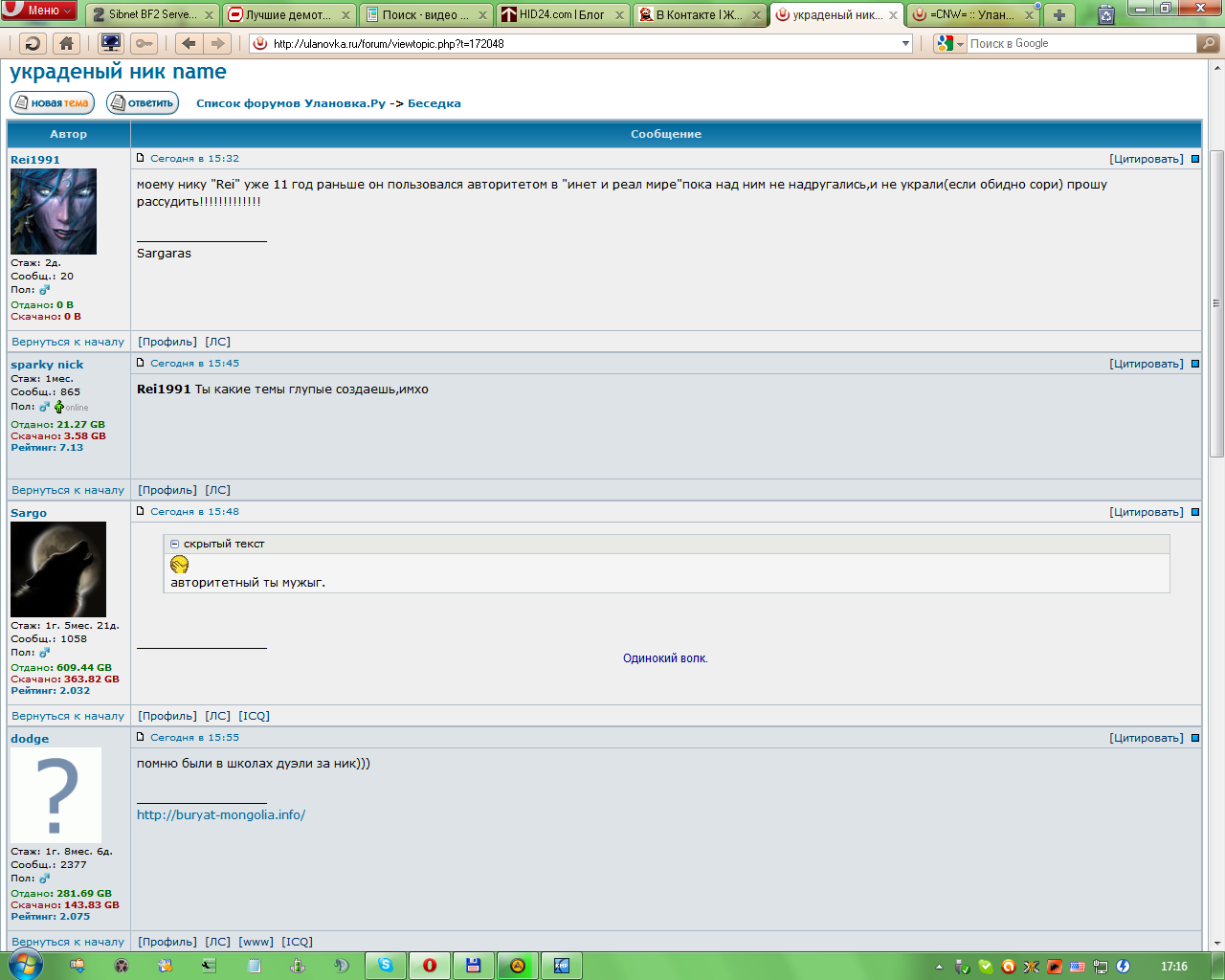Open the closed tabs trash icon
The image size is (1225, 980).
coord(1105,14)
